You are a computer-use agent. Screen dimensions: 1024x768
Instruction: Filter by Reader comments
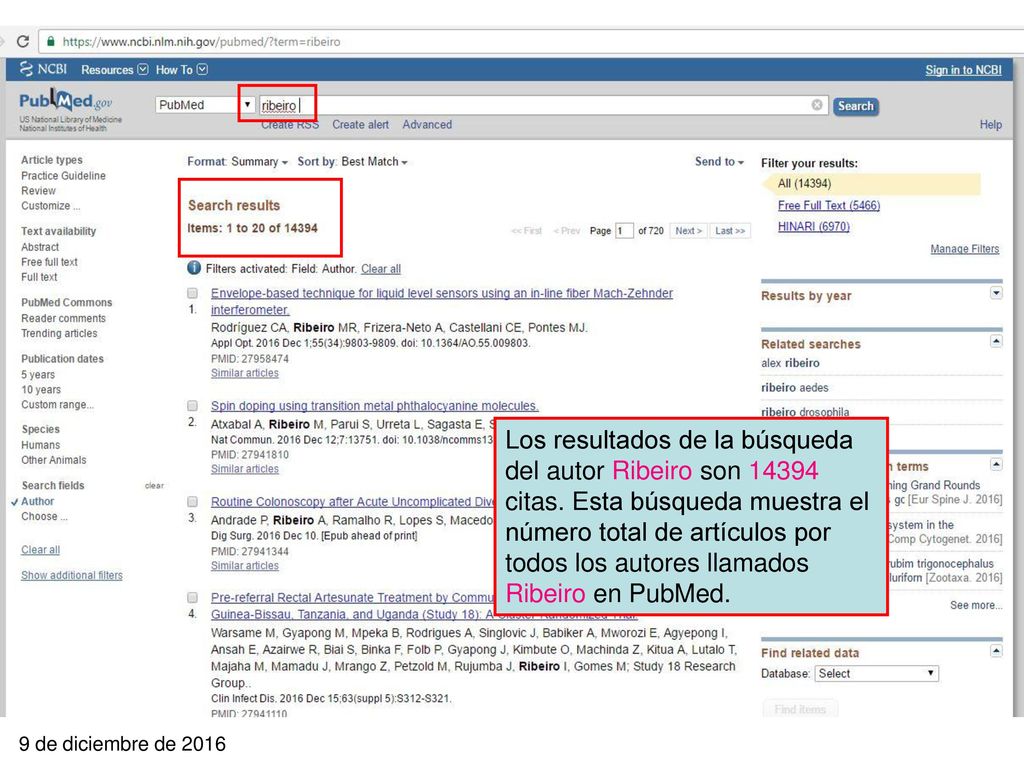(x=63, y=317)
